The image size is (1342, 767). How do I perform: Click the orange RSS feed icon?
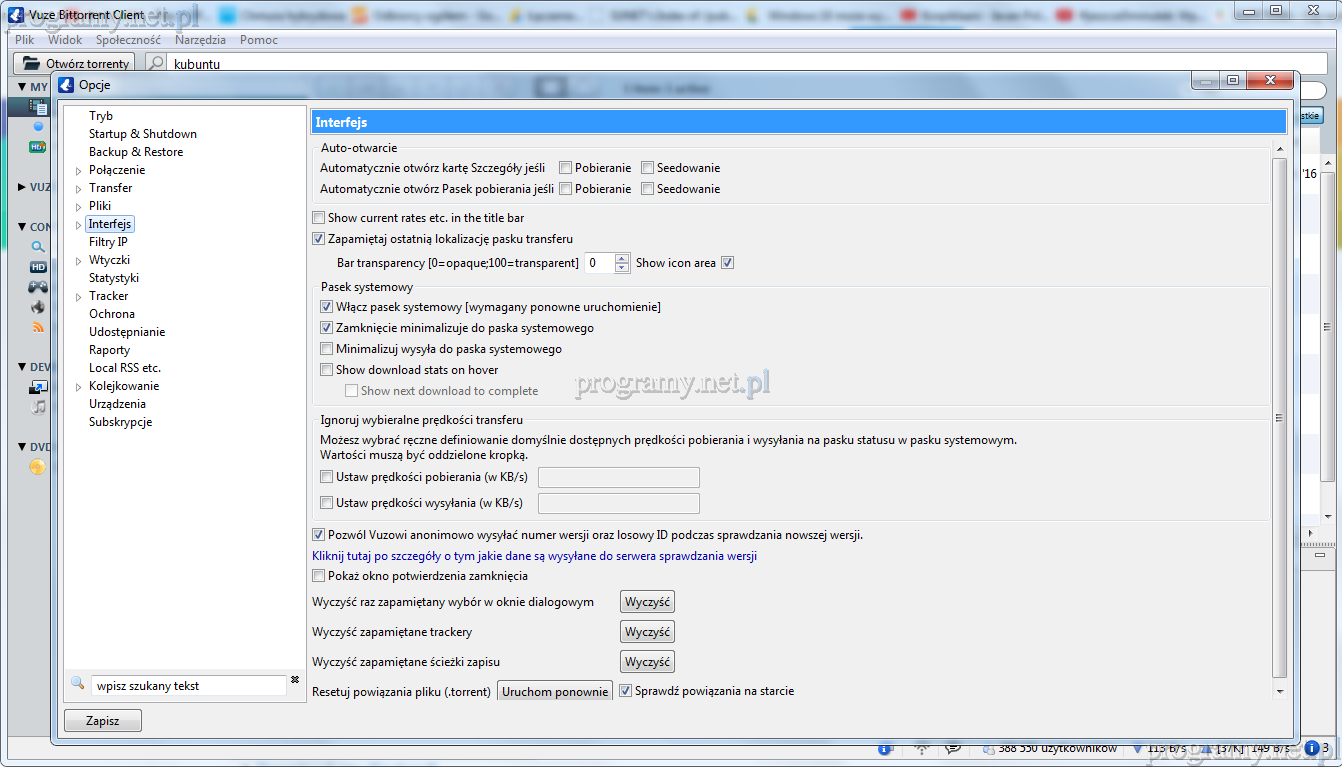tap(38, 327)
